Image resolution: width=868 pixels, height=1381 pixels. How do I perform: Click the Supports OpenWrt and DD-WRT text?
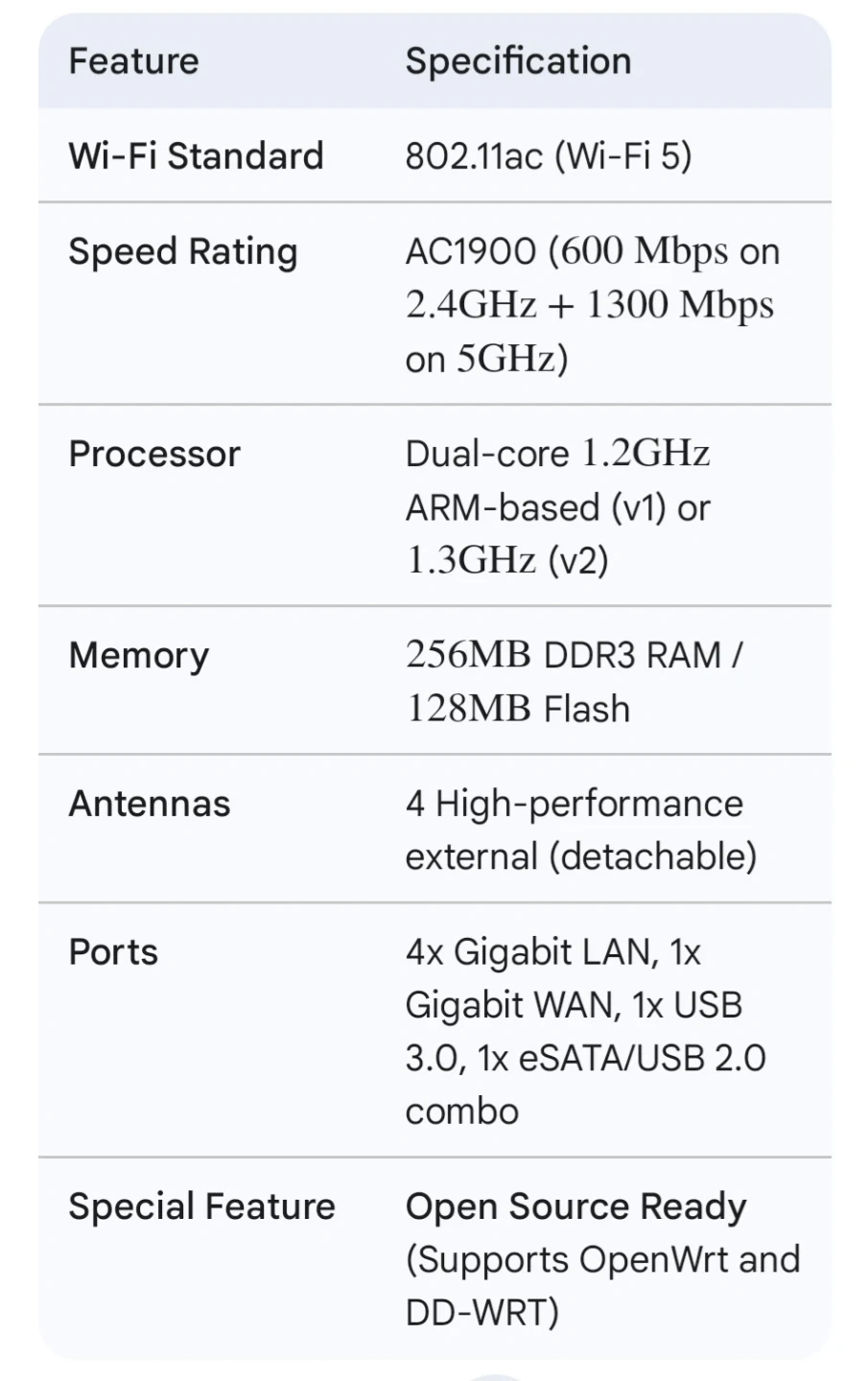[602, 1286]
